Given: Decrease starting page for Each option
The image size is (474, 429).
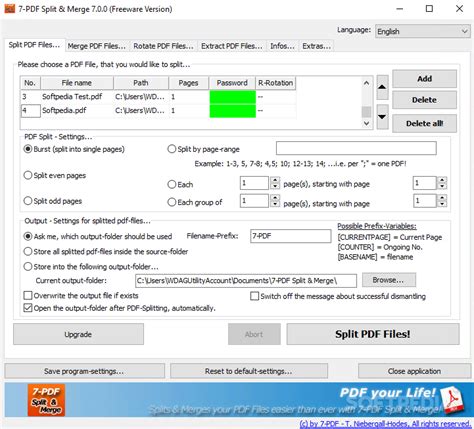Looking at the screenshot, I should coord(442,186).
